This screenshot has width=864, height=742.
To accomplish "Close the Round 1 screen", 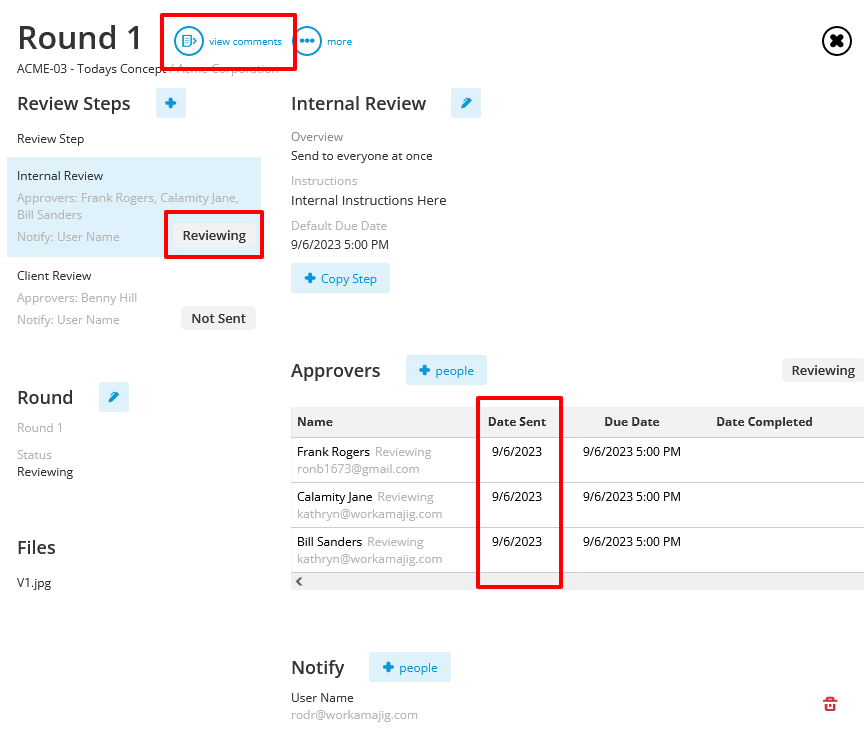I will tap(837, 41).
